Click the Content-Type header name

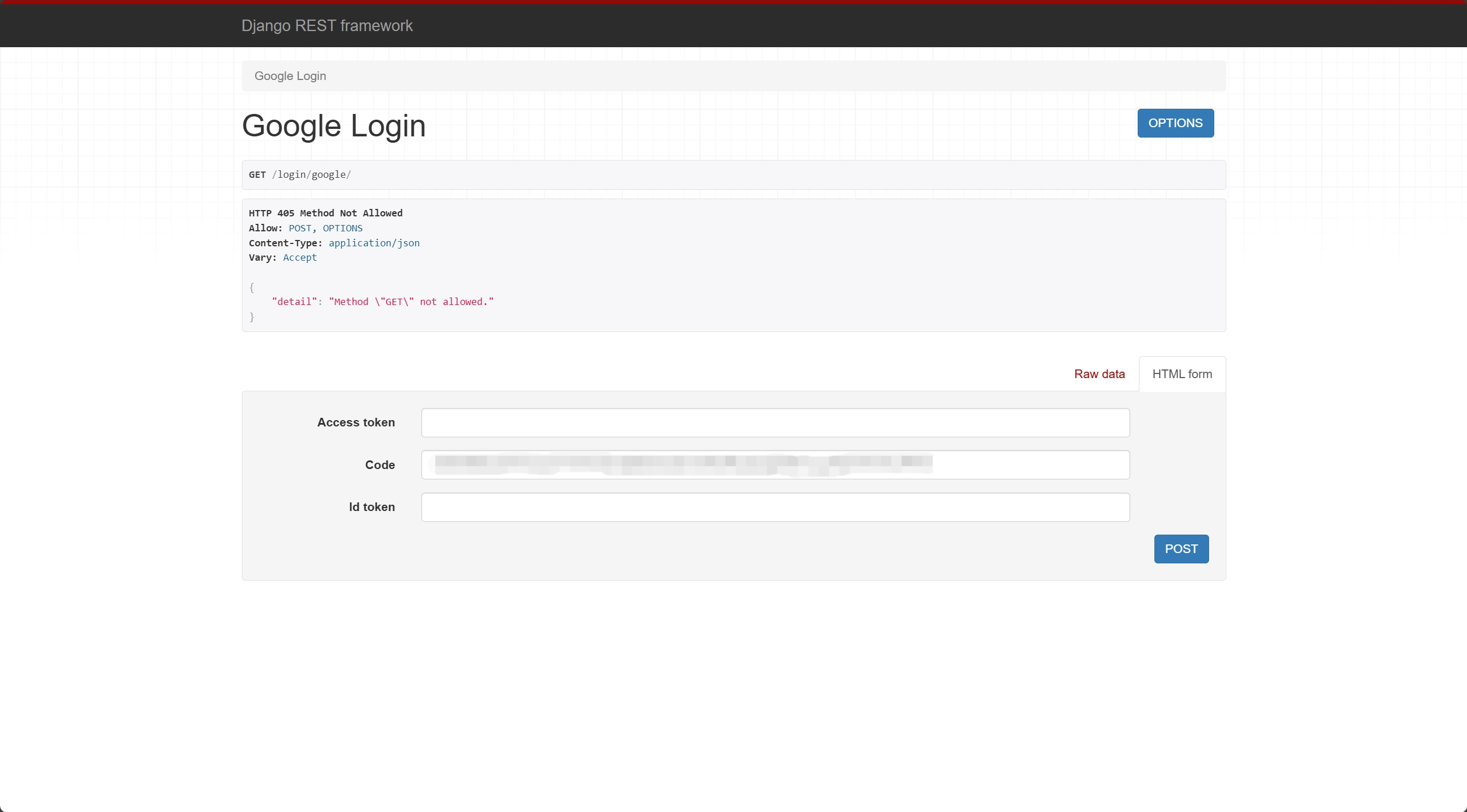click(x=284, y=243)
